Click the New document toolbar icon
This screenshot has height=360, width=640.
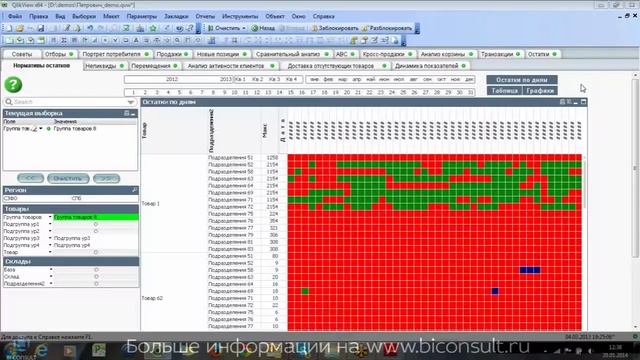pyautogui.click(x=8, y=28)
